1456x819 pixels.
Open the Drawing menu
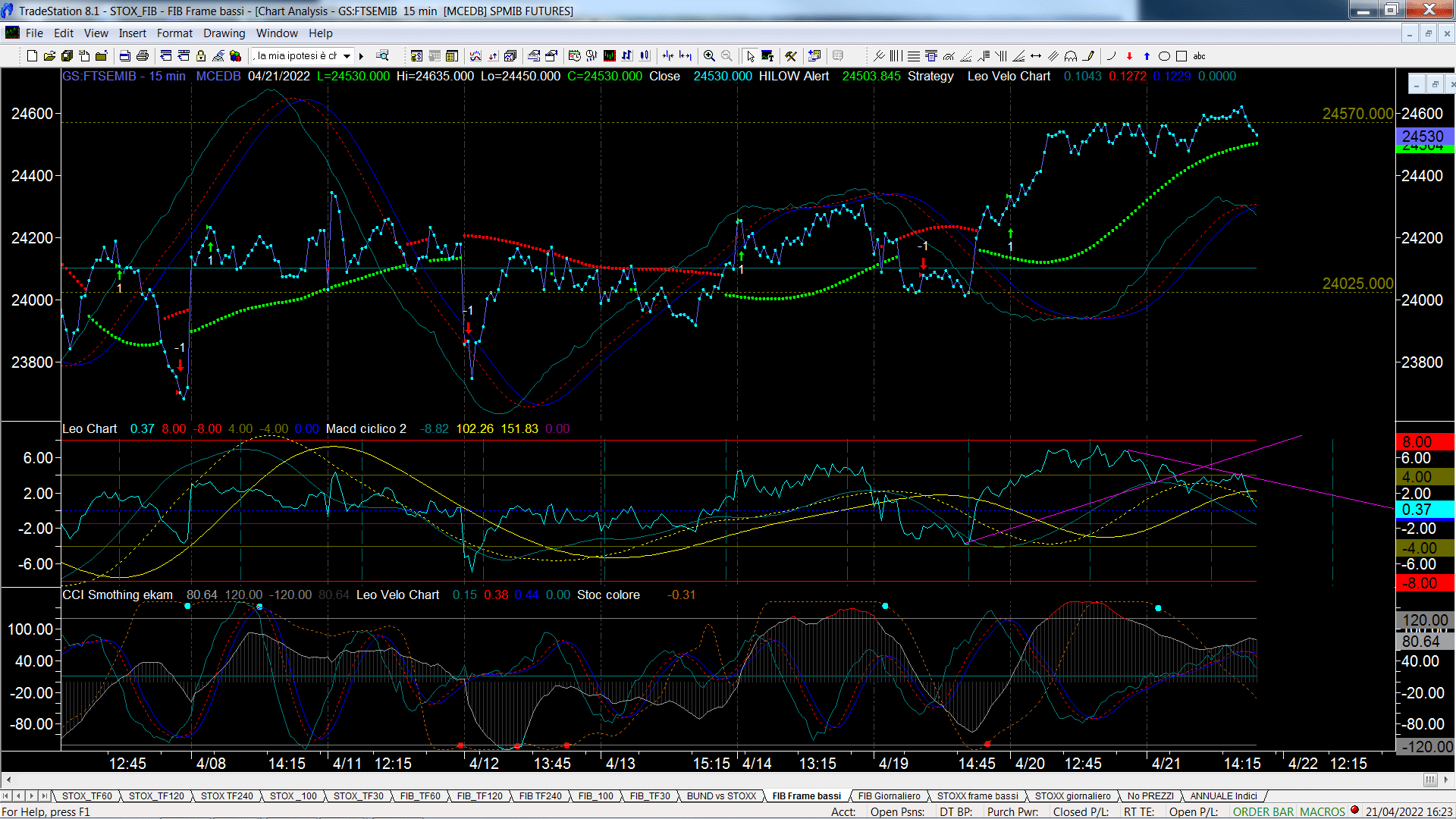224,33
